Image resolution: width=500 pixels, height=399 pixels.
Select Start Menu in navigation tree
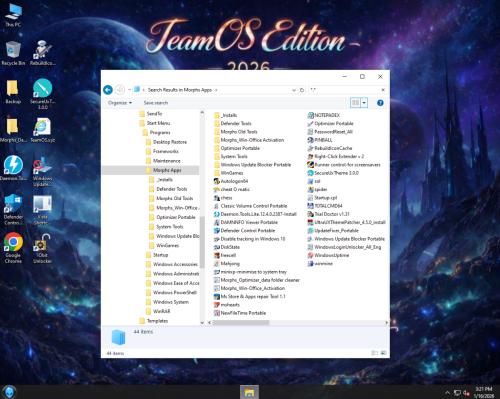tap(155, 123)
